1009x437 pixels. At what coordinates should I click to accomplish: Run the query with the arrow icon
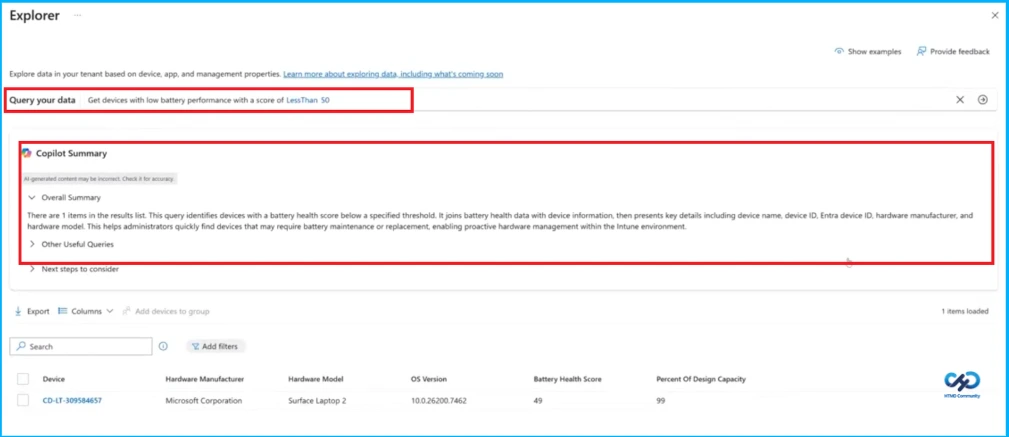pyautogui.click(x=983, y=100)
